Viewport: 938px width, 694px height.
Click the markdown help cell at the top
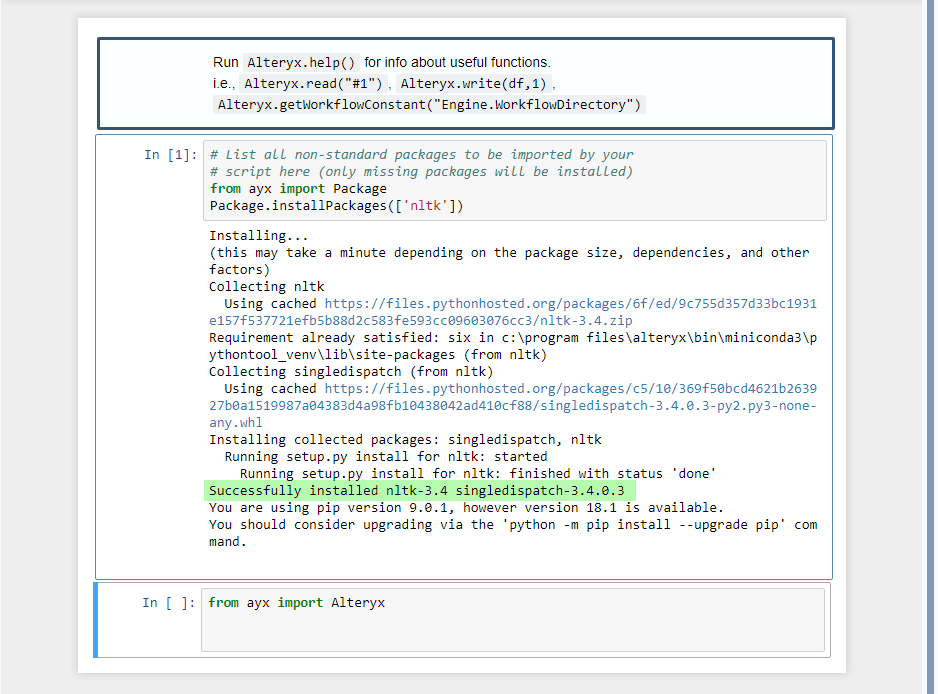point(465,83)
